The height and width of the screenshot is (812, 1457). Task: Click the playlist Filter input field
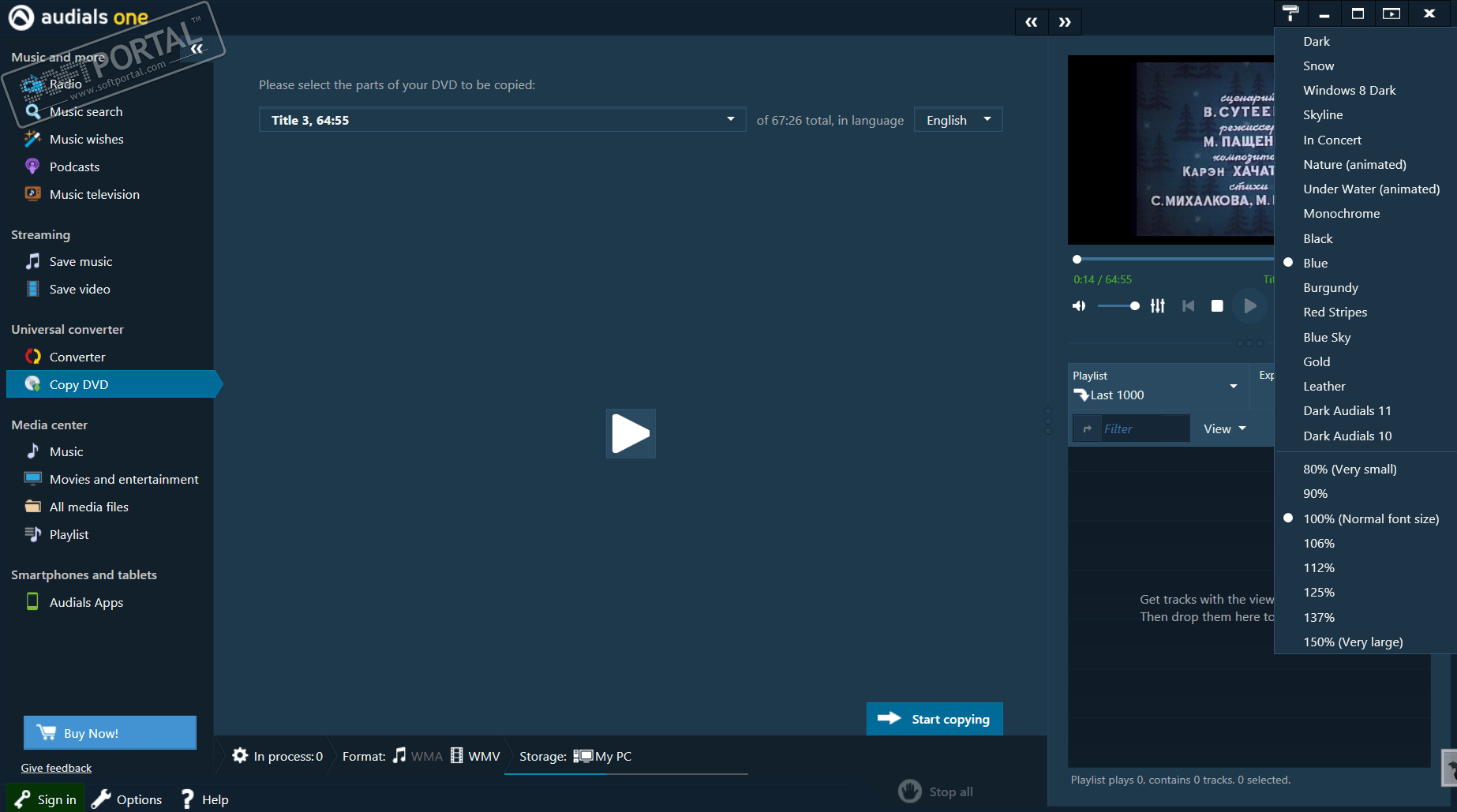[x=1144, y=428]
